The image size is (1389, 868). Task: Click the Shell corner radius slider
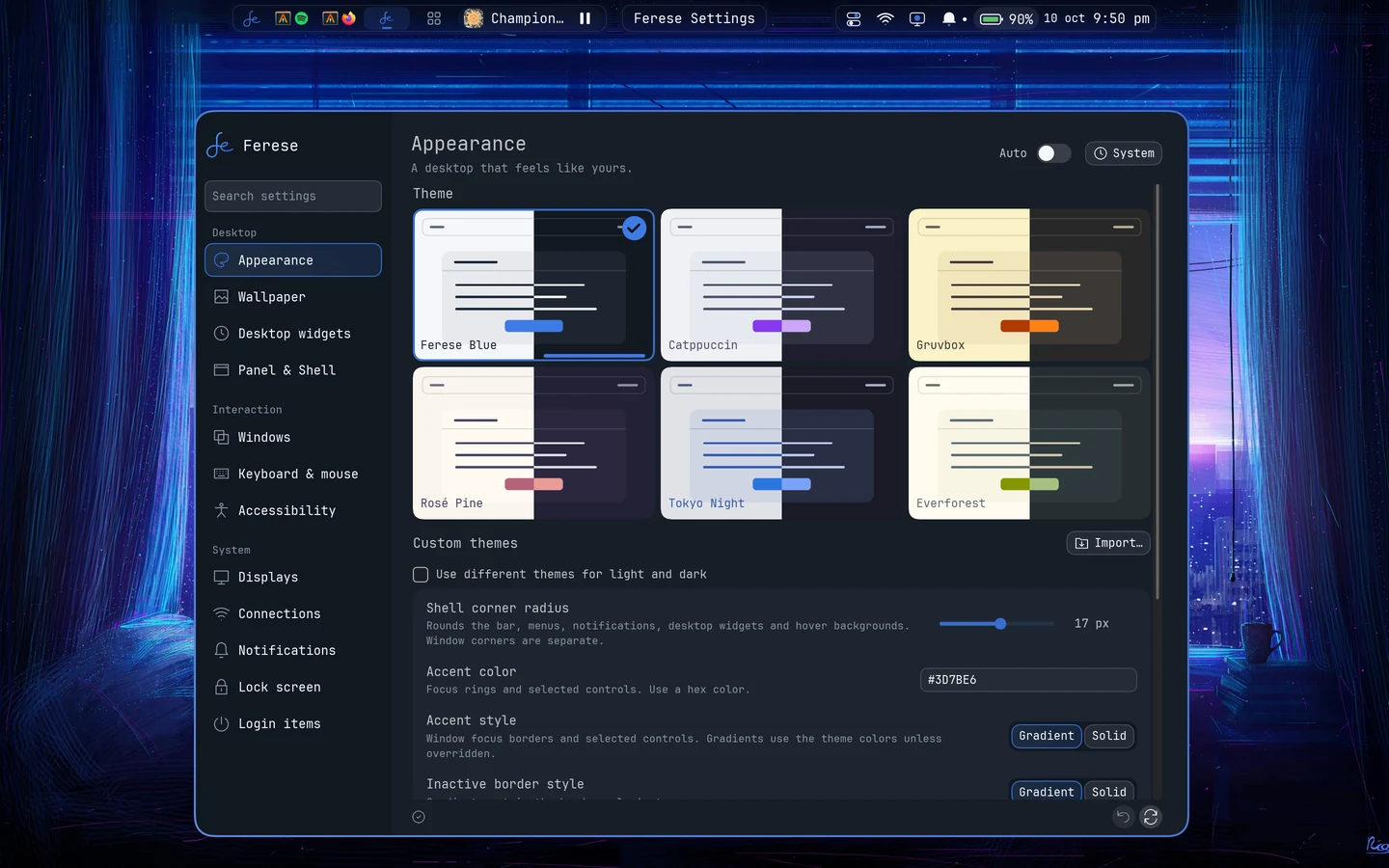coord(996,624)
